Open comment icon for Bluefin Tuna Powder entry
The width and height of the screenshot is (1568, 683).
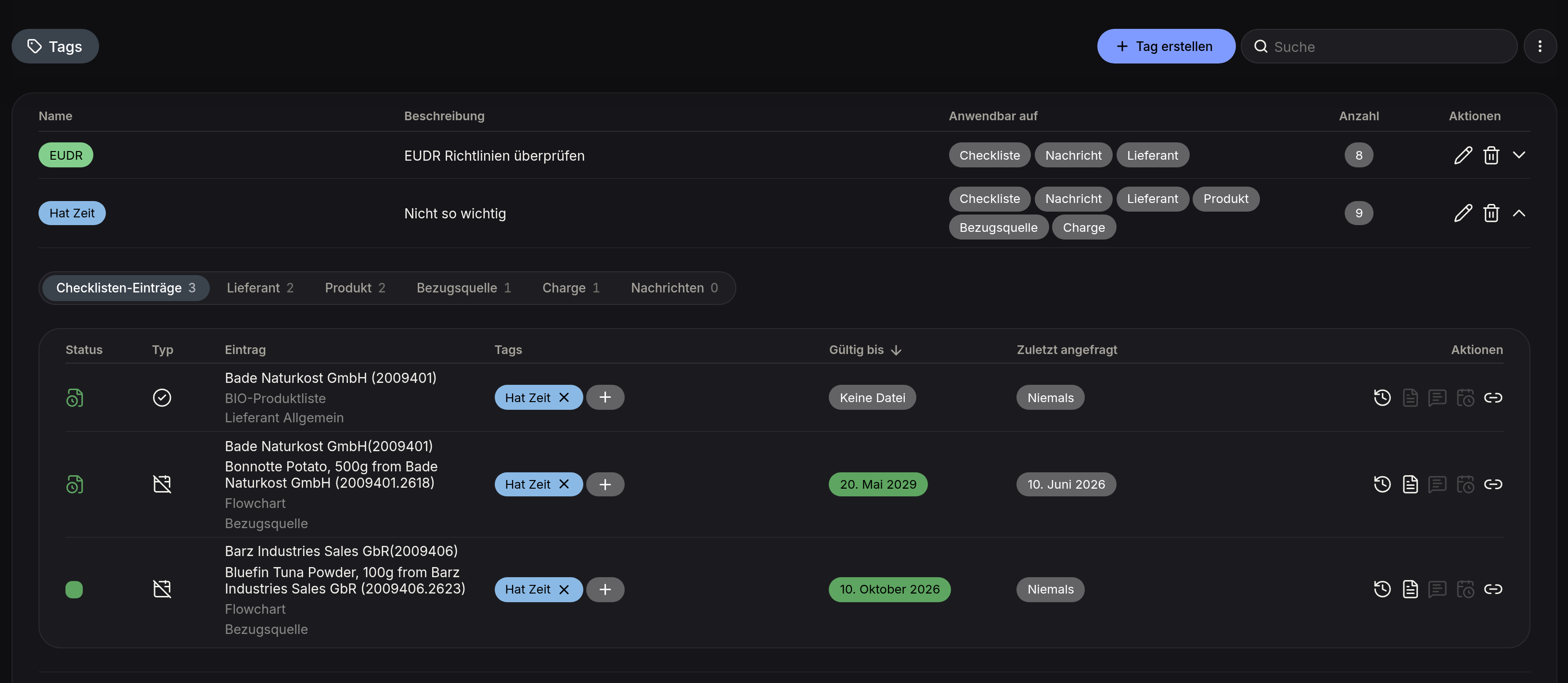1437,589
